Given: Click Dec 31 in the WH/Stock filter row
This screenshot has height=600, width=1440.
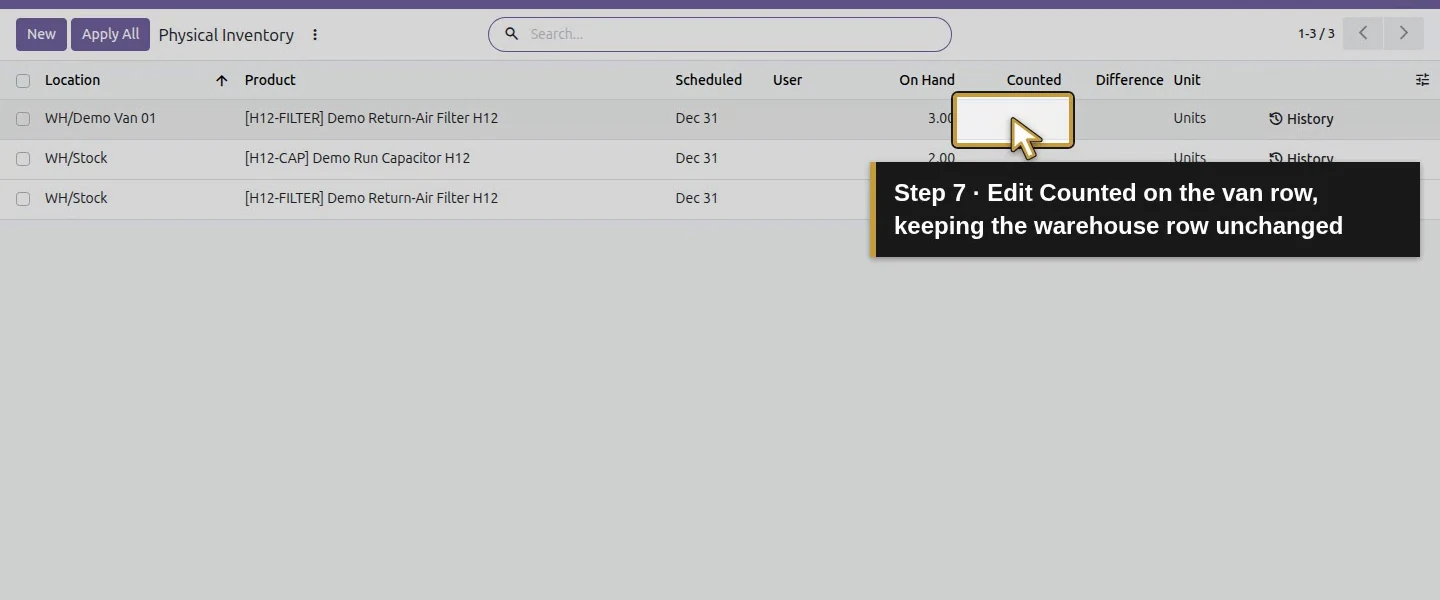Looking at the screenshot, I should tap(696, 198).
